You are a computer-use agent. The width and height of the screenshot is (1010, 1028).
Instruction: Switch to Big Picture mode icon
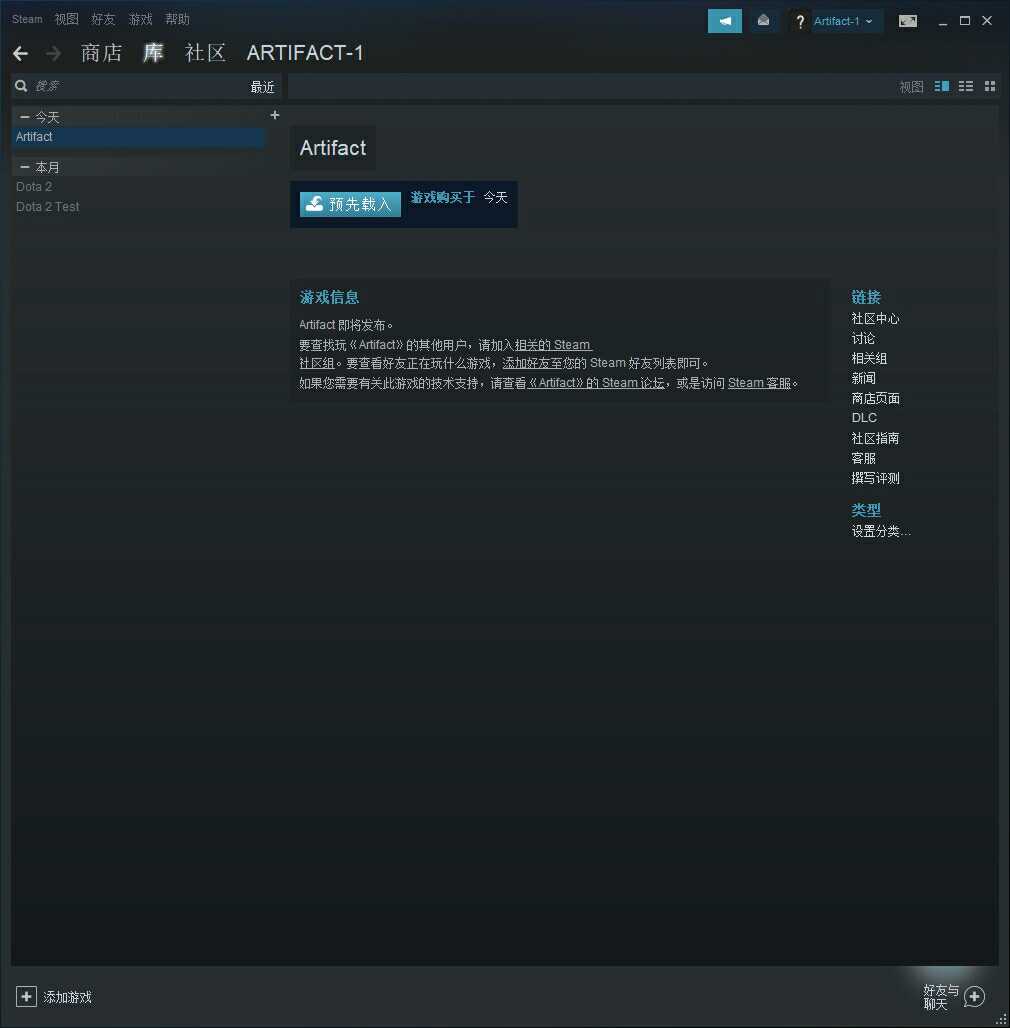(x=908, y=21)
